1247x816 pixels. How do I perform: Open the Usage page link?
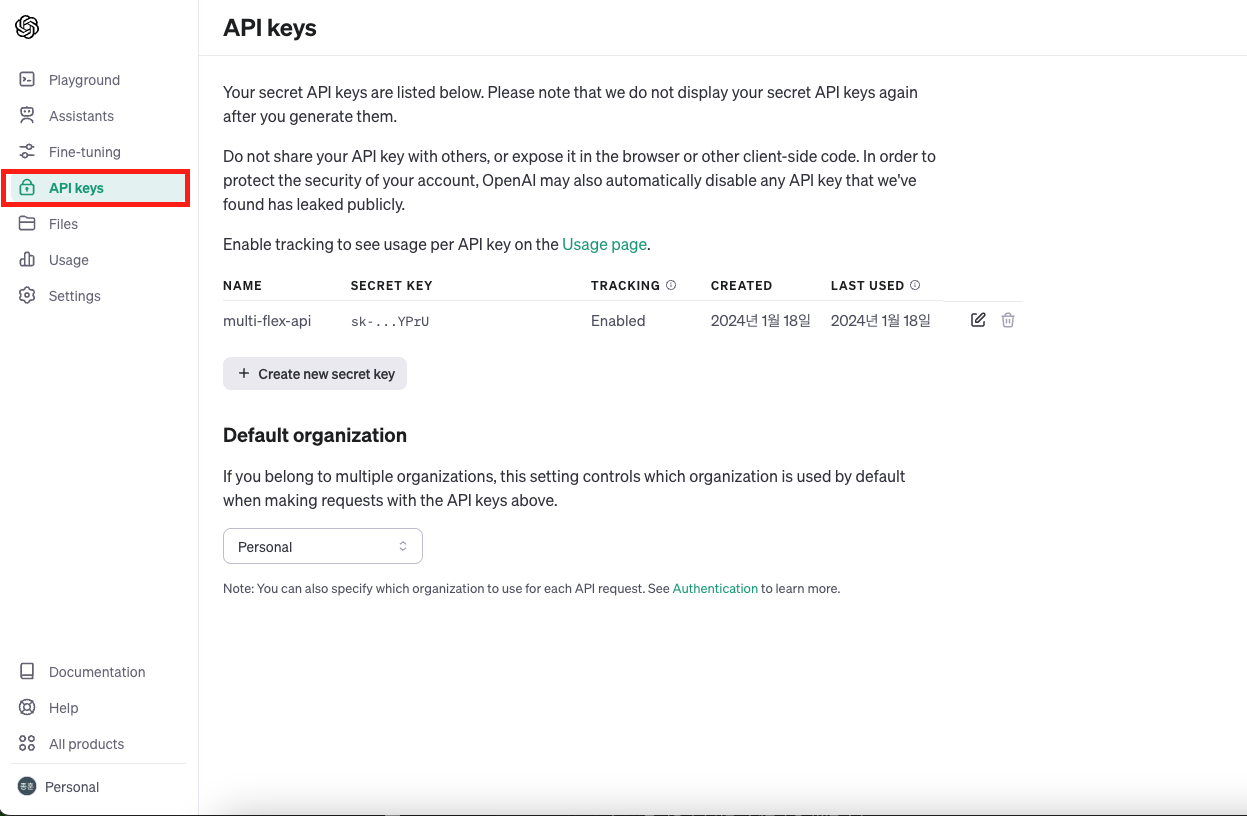coord(604,244)
